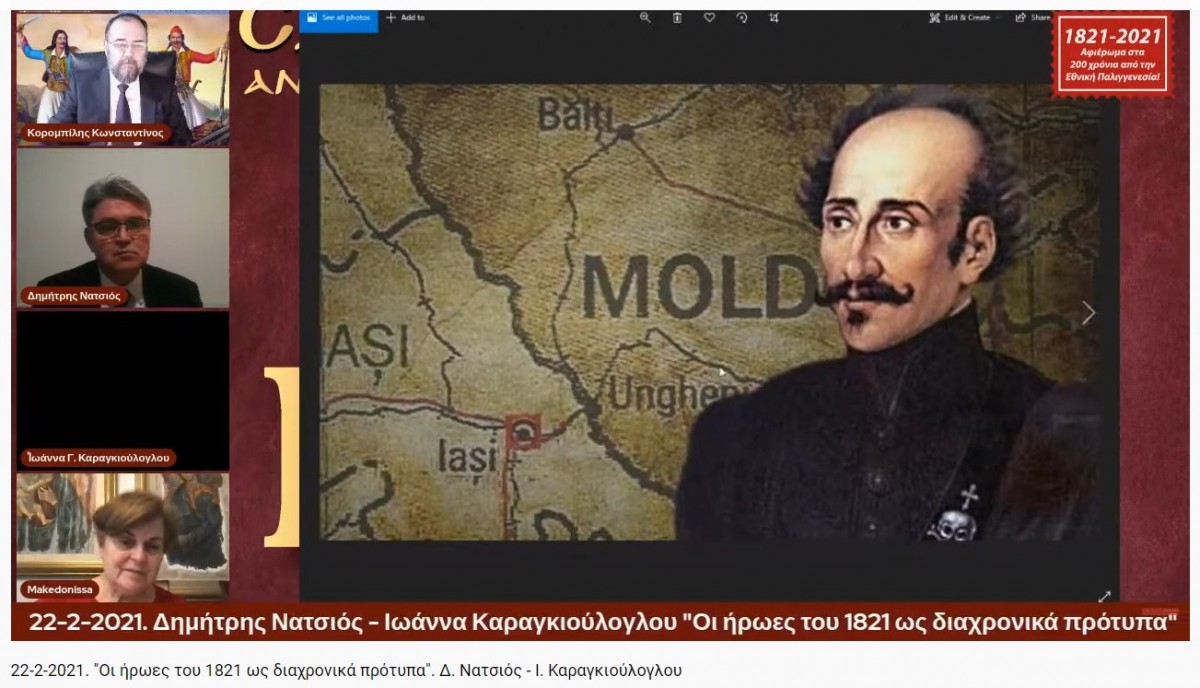Screen dimensions: 1200x688
Task: Select the Makedonissa video tile
Action: tap(123, 537)
